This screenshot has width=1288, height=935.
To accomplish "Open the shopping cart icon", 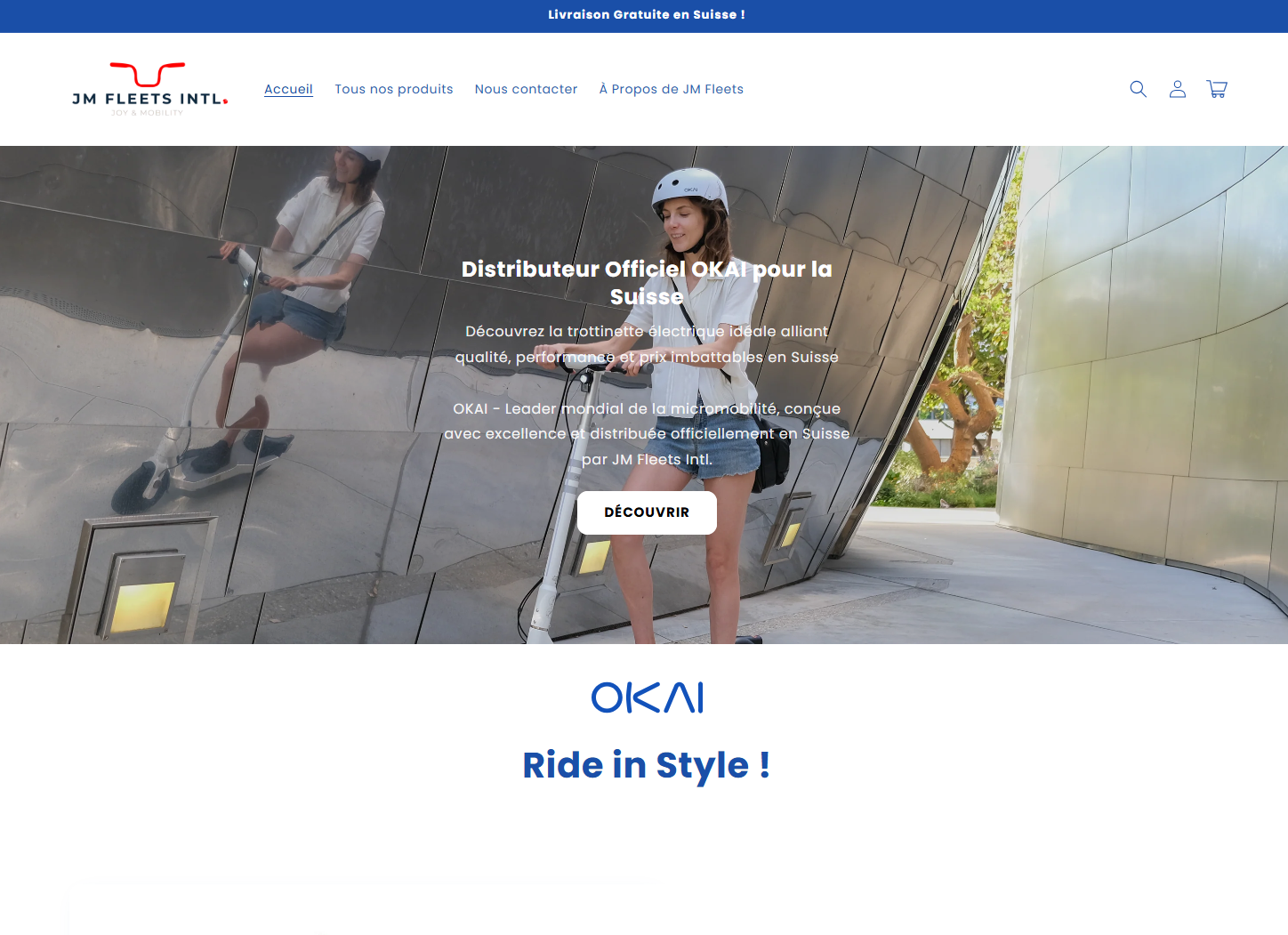I will [x=1216, y=89].
